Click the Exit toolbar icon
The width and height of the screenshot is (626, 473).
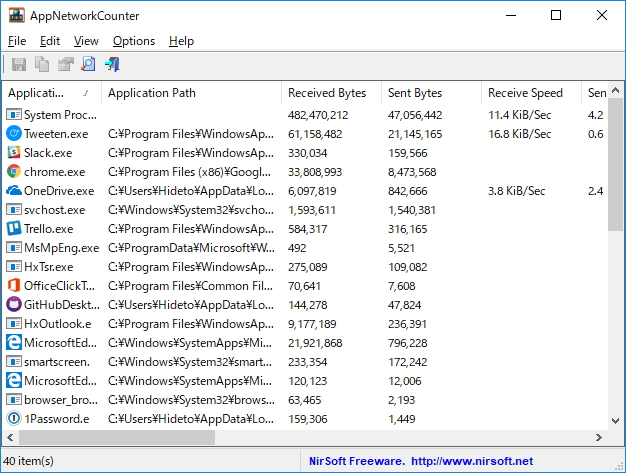point(112,64)
